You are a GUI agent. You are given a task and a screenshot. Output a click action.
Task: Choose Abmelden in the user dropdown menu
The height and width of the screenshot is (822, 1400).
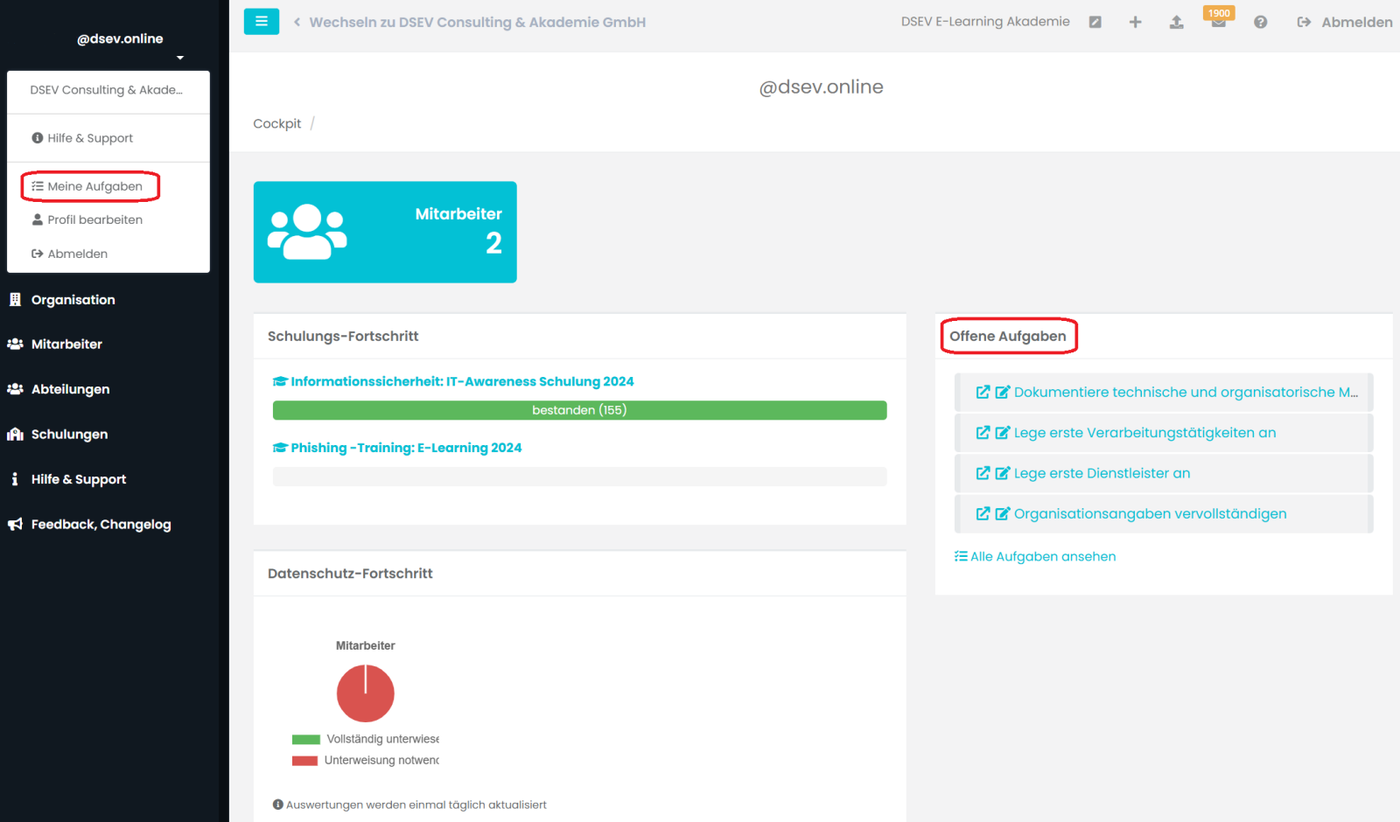click(70, 254)
